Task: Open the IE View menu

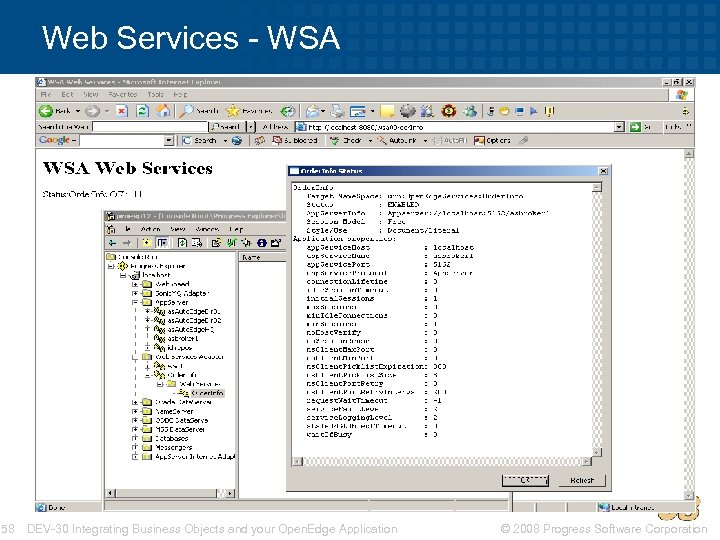Action: [91, 94]
